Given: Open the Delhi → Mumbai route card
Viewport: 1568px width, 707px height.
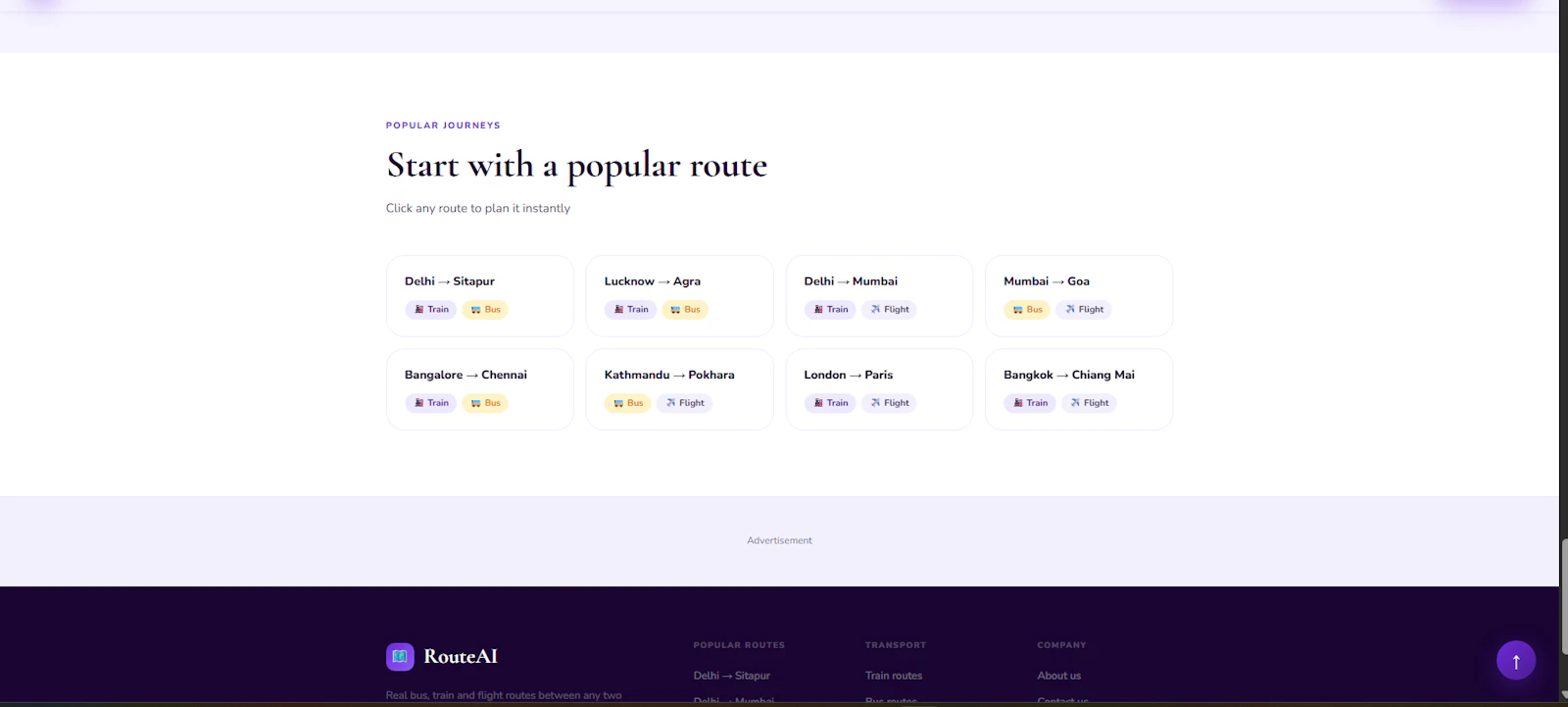Looking at the screenshot, I should 879,296.
